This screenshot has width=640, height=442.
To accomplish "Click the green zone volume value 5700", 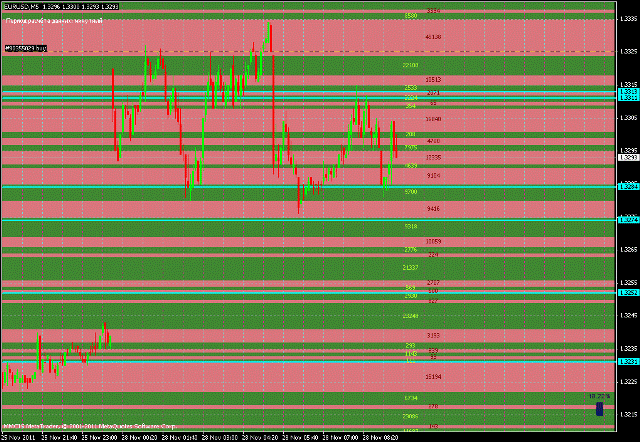I will (x=411, y=191).
